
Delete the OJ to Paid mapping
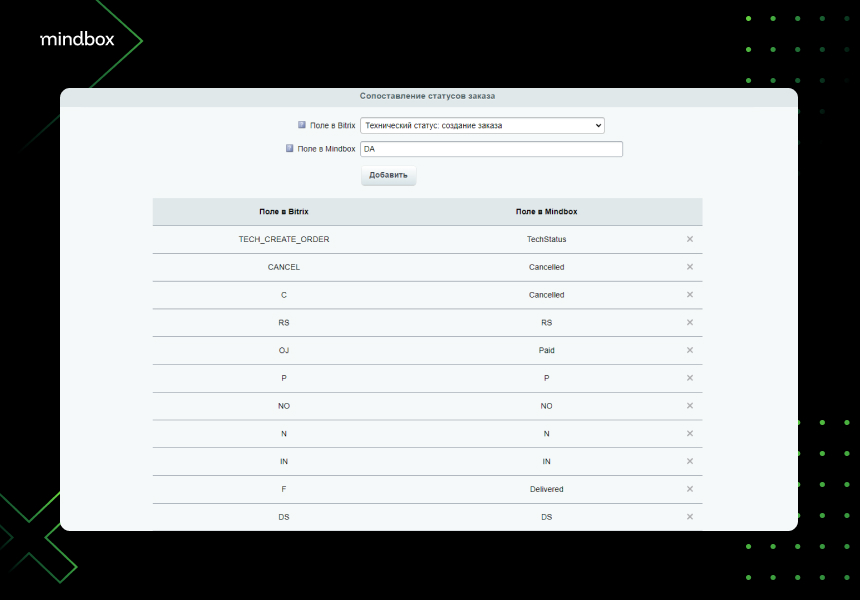689,350
